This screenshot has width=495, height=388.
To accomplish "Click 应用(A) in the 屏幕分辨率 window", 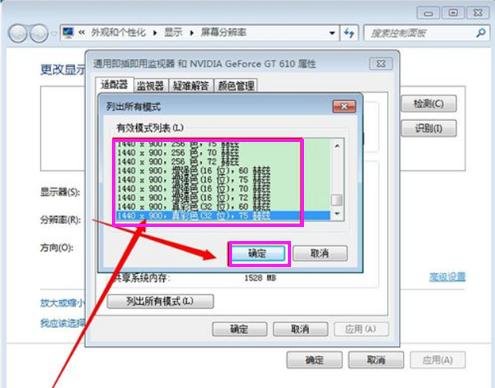I will pos(438,360).
